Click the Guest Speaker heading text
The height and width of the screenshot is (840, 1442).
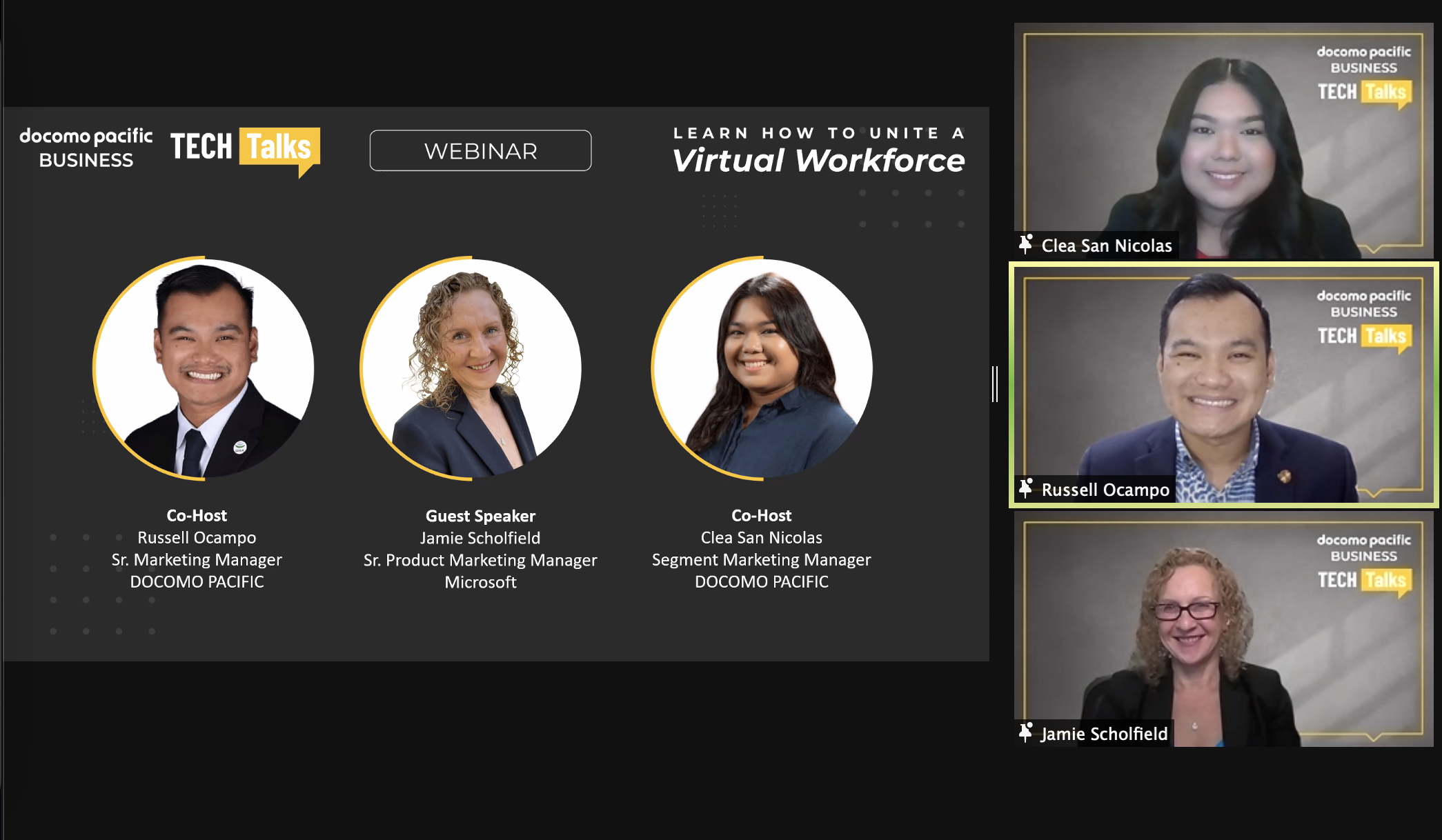(x=480, y=516)
